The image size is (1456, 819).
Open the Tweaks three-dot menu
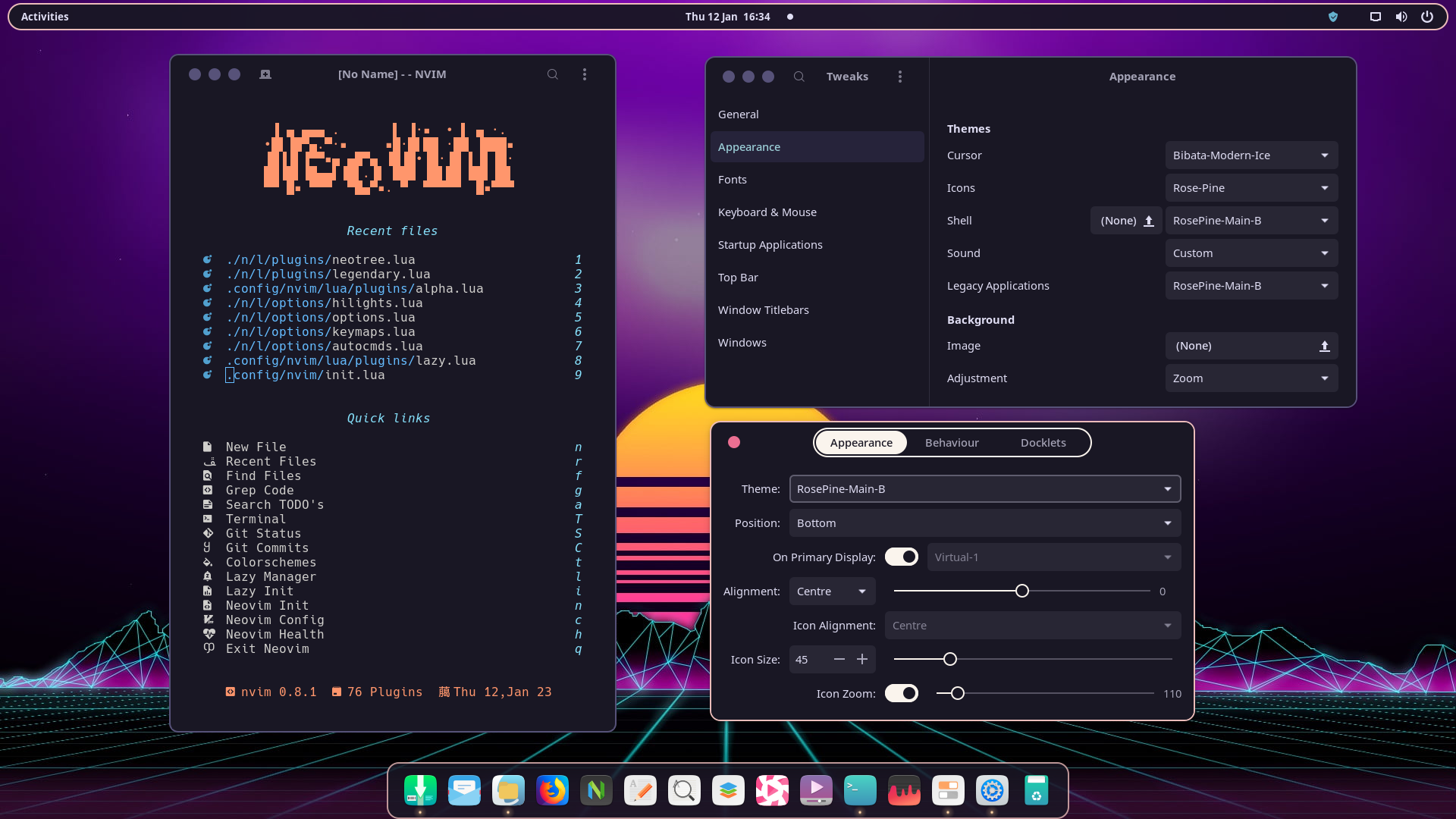click(x=900, y=77)
